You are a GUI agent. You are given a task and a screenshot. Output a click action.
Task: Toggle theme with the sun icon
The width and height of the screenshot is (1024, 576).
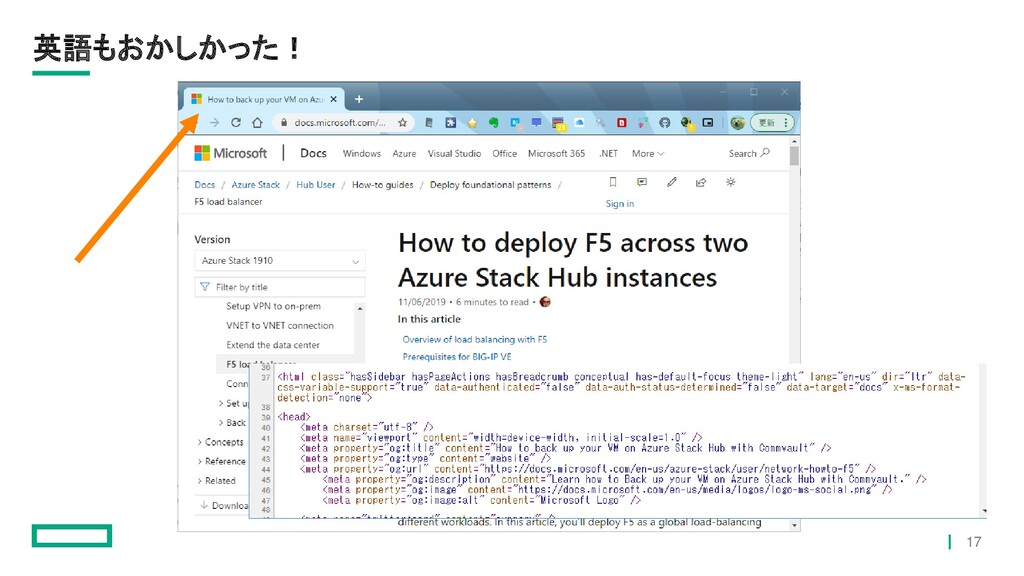tap(730, 182)
